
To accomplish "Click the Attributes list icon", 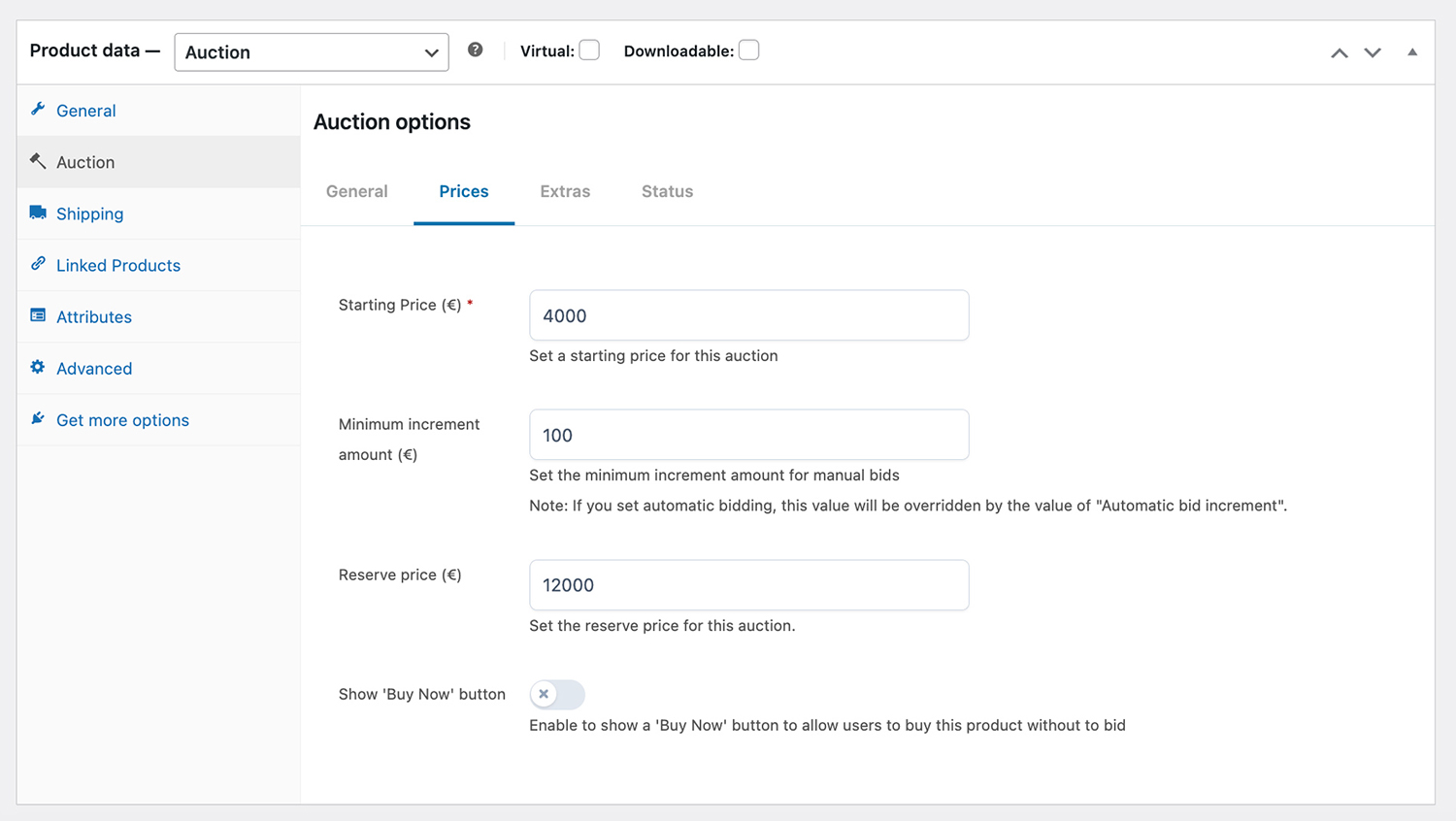I will pos(38,315).
